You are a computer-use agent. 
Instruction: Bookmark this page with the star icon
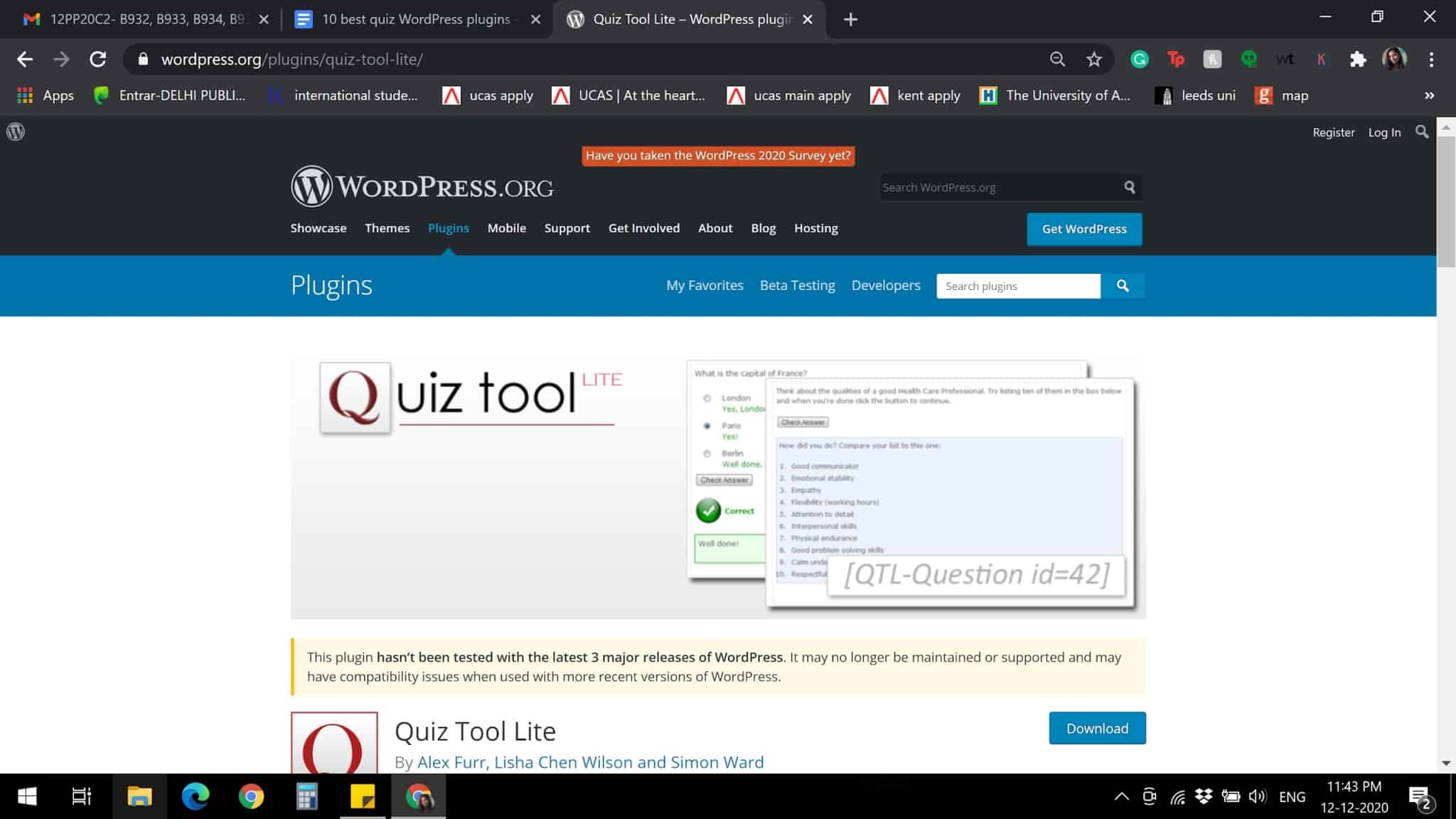1093,59
